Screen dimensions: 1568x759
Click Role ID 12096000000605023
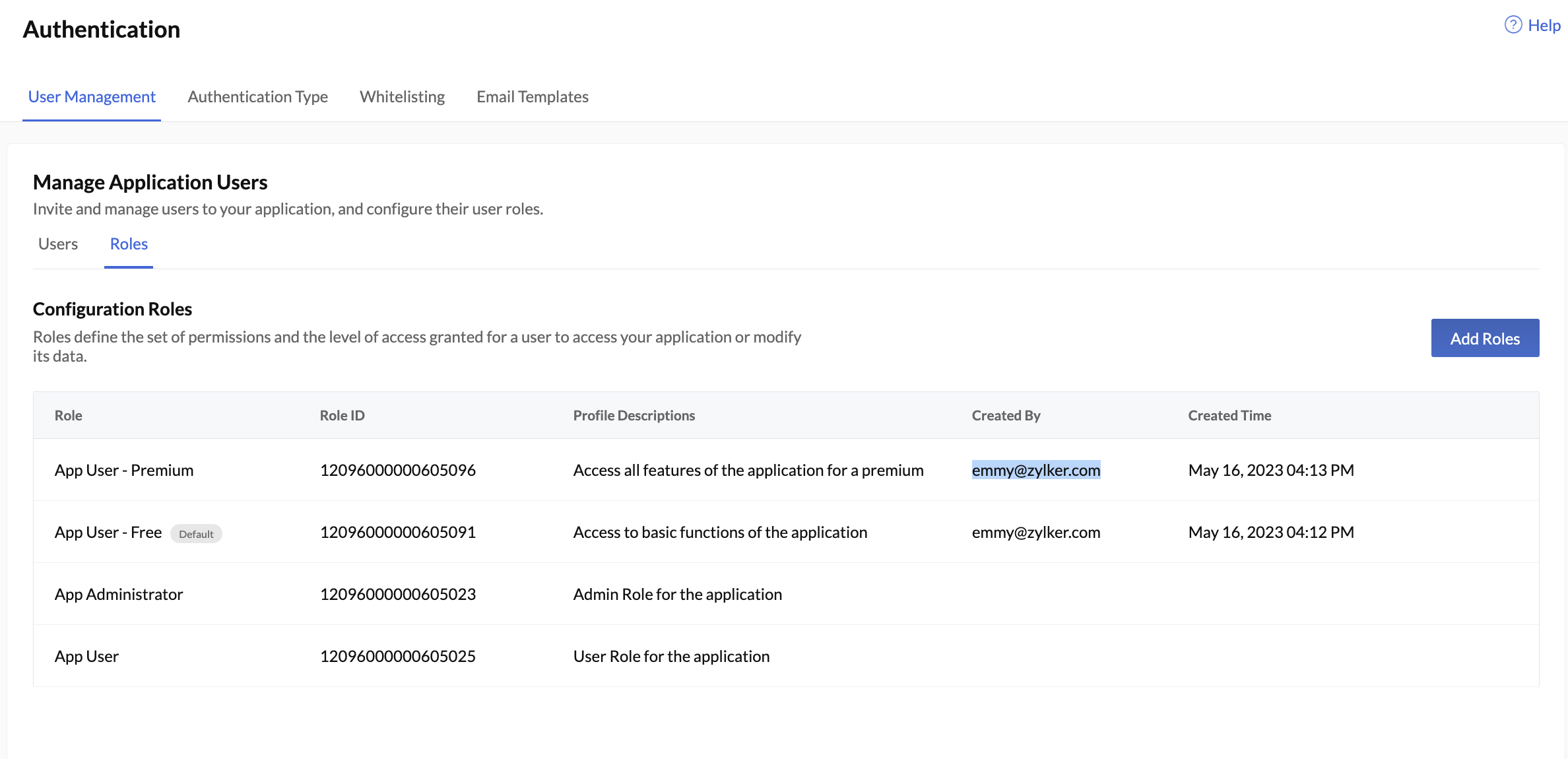click(398, 595)
